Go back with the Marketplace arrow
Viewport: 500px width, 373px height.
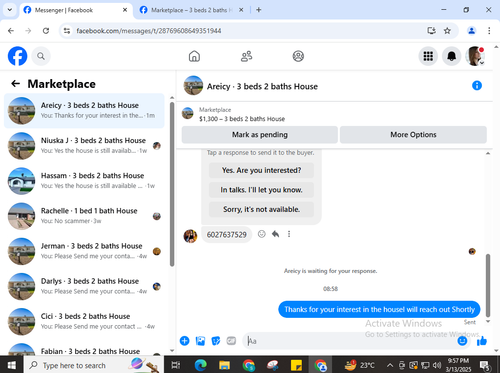point(16,83)
